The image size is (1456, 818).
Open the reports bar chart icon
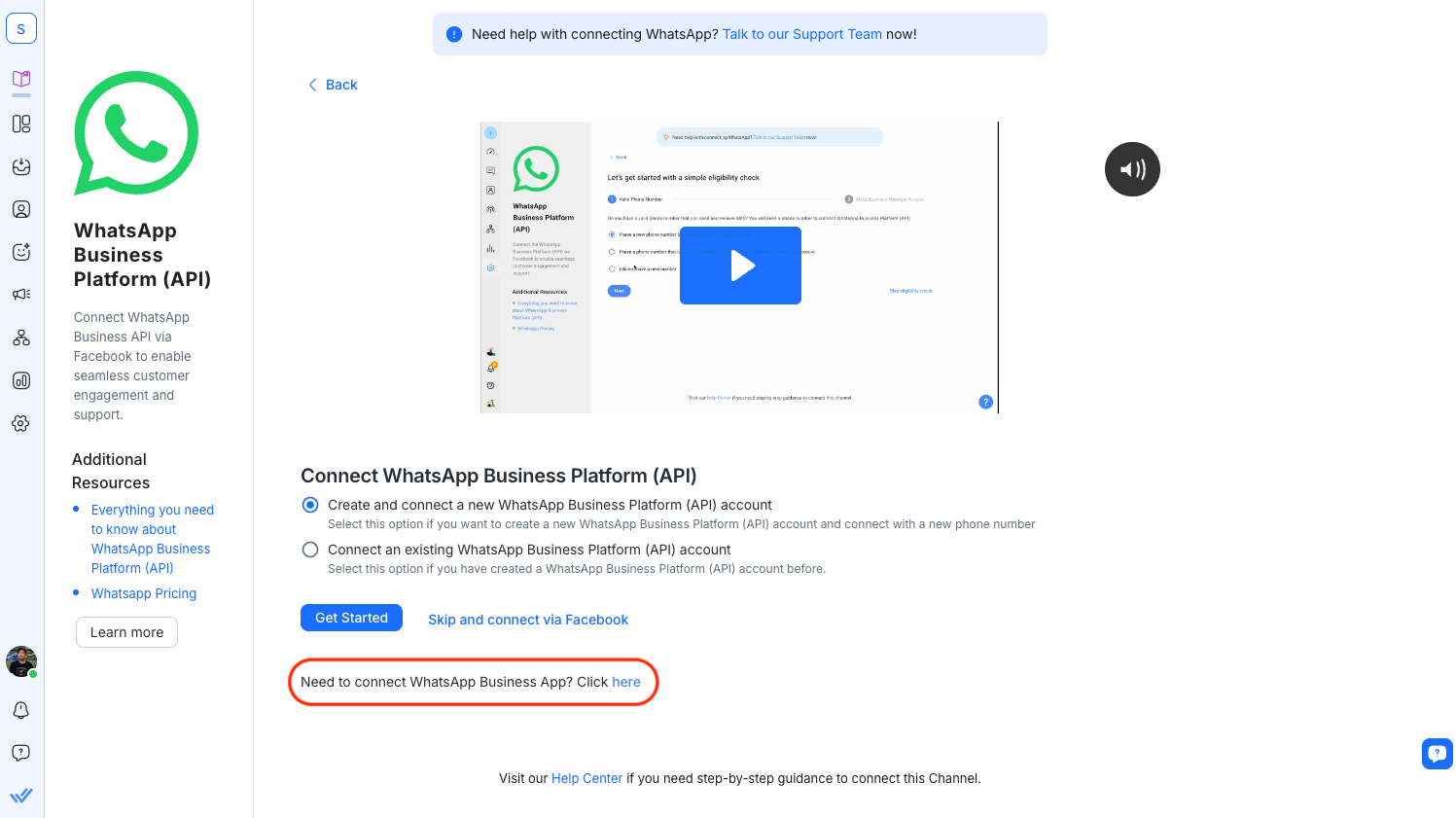pos(21,380)
